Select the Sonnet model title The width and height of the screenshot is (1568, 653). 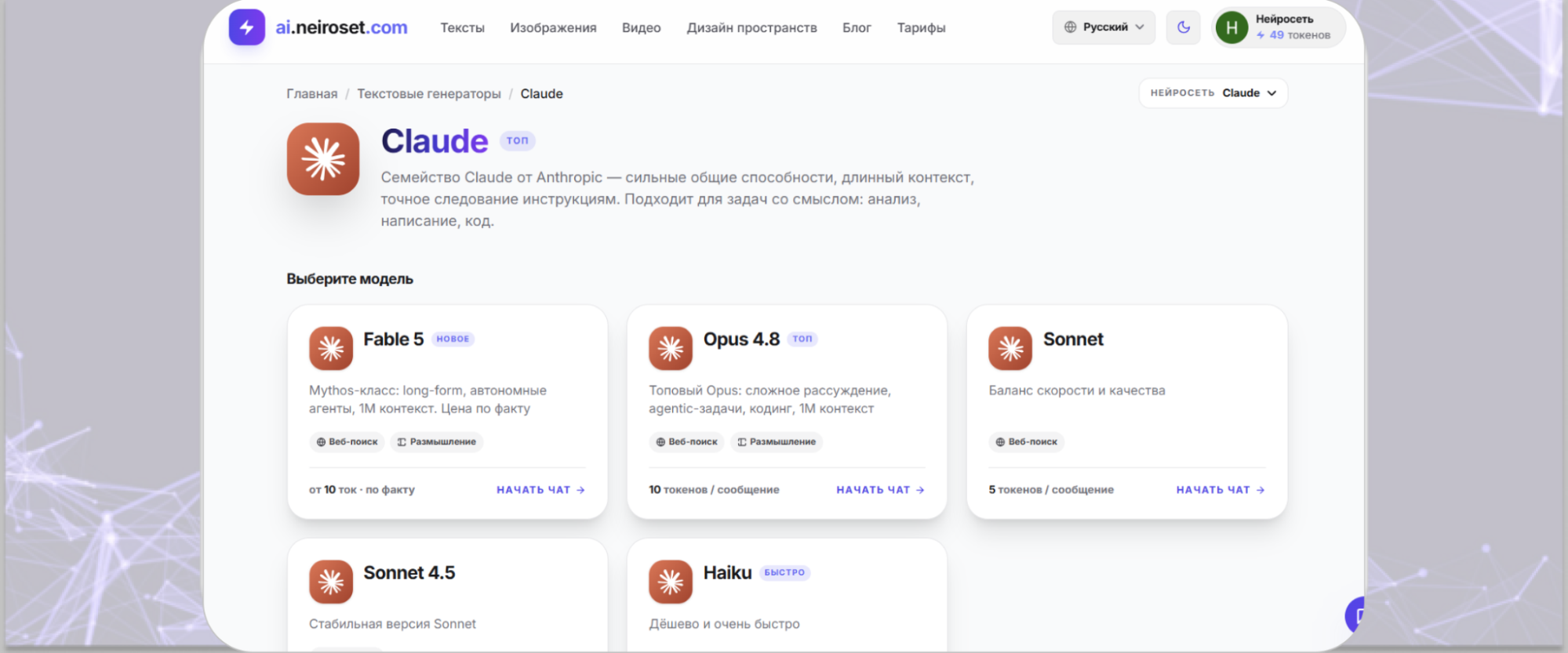[1073, 339]
